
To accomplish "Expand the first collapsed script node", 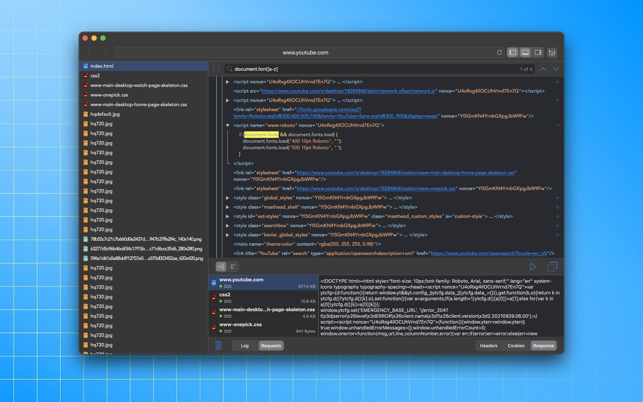I will [227, 82].
